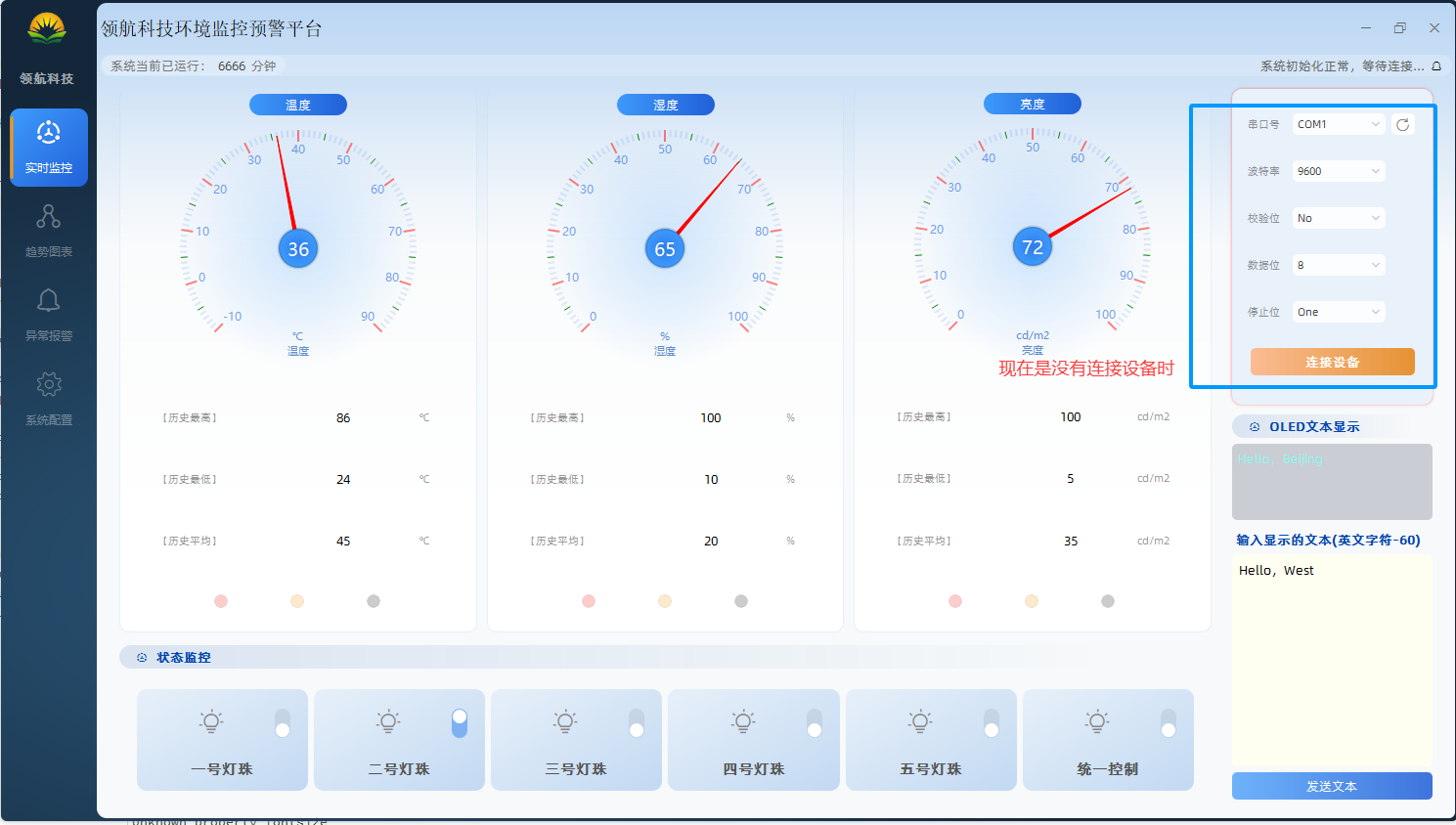Click the 二号灯珠 bulb icon
The height and width of the screenshot is (825, 1456).
[388, 721]
